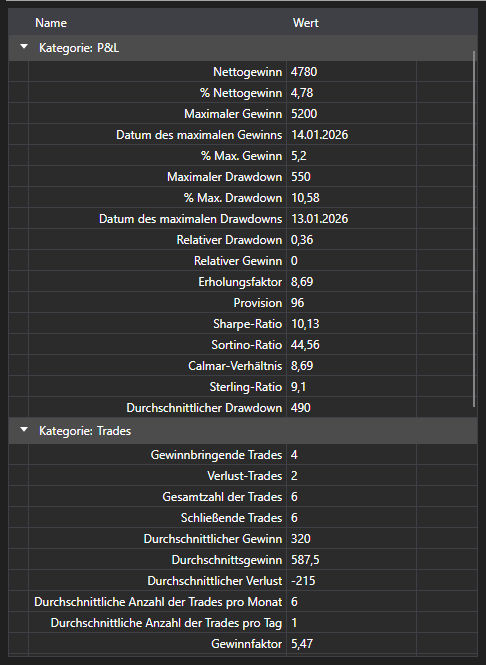
Task: Select the Durchschnittlicher Drawdown label
Action: coord(204,408)
